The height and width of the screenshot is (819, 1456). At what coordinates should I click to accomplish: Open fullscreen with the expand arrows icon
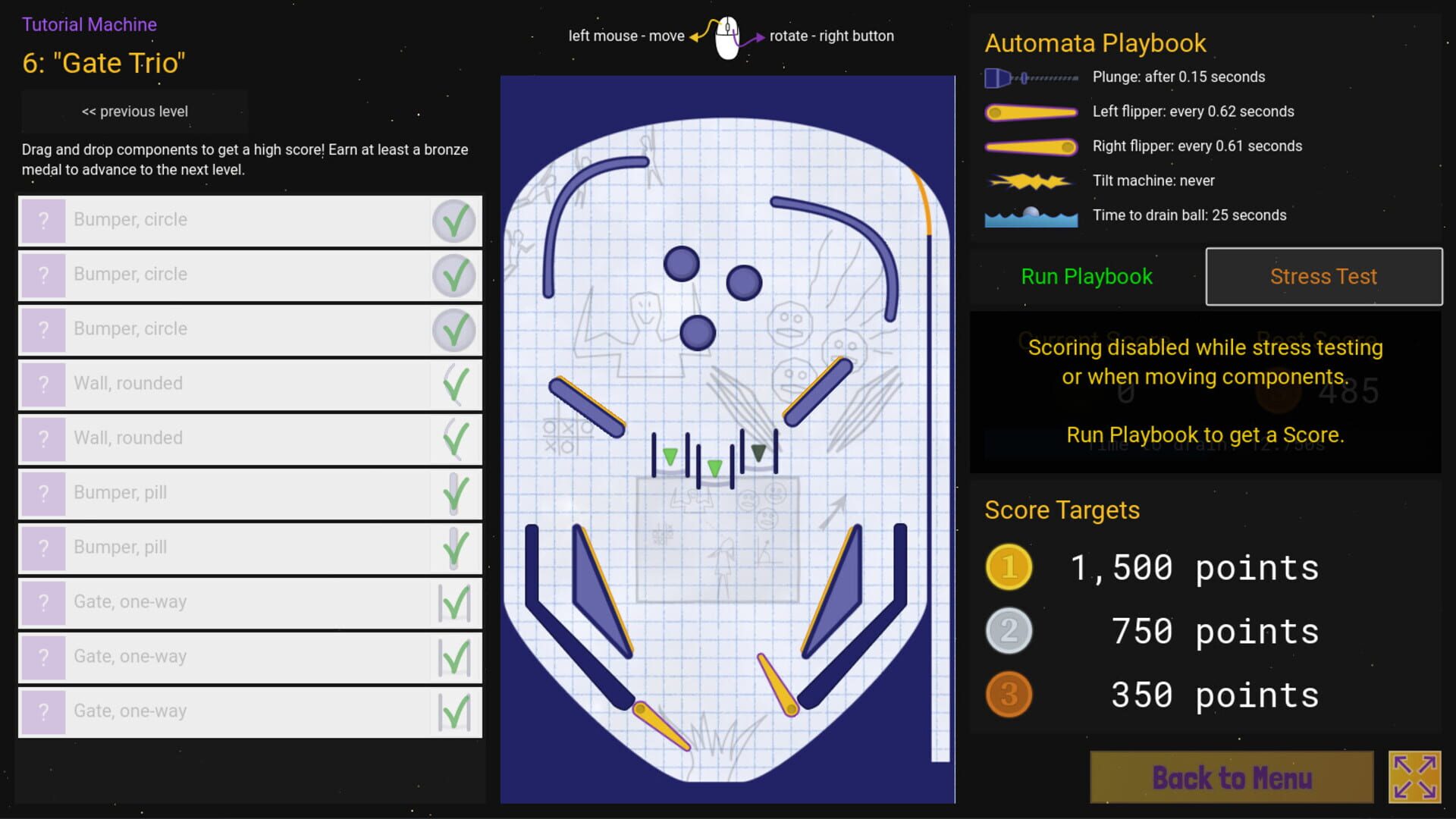coord(1415,777)
